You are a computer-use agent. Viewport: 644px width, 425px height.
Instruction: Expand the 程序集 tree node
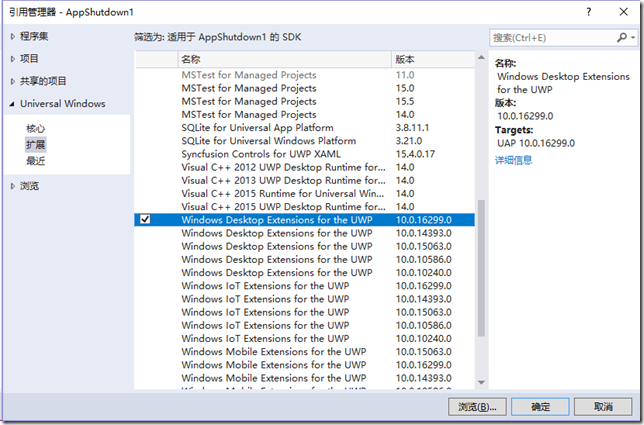(13, 37)
